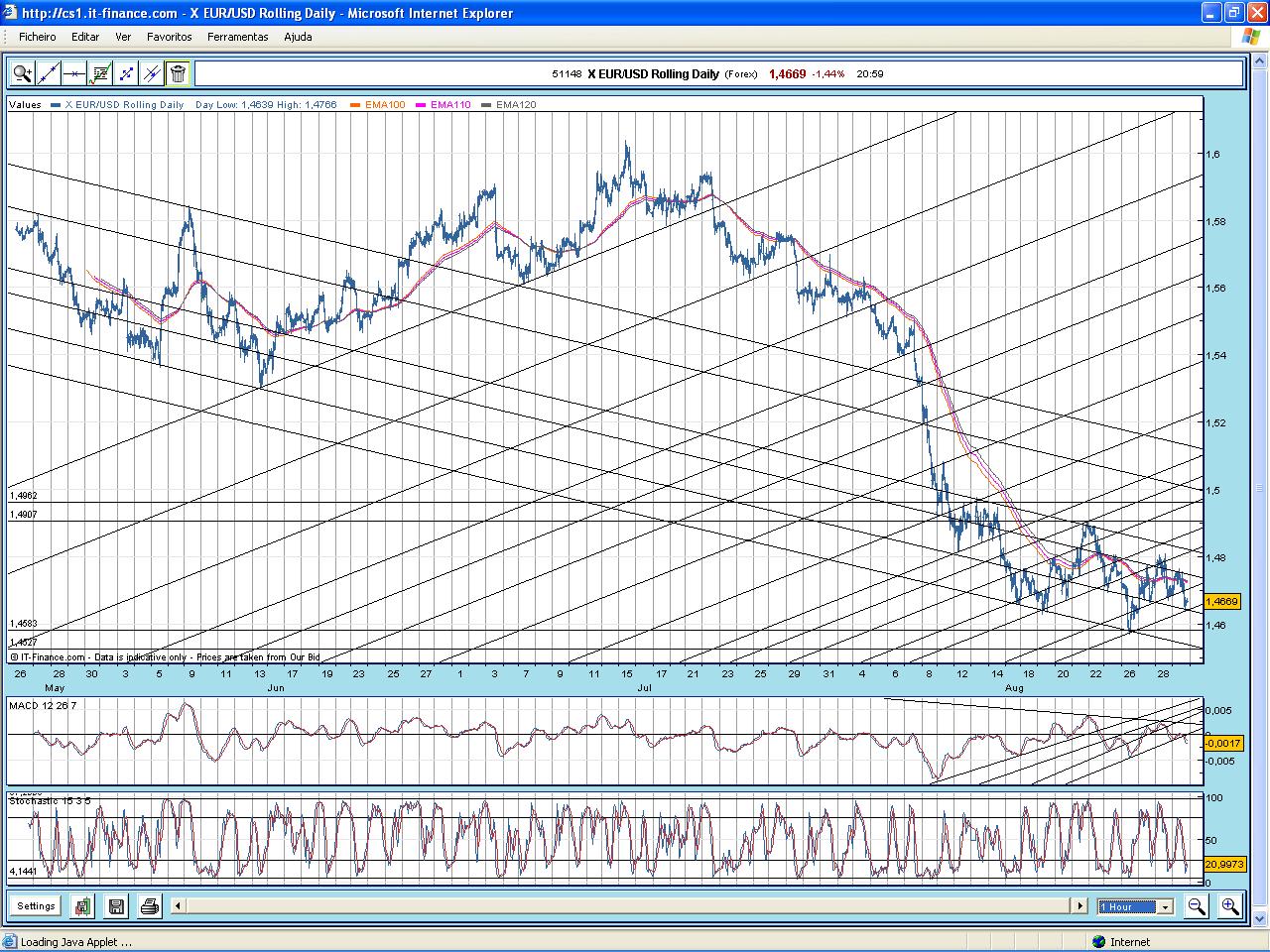Open the Ficheiro menu

pos(38,37)
